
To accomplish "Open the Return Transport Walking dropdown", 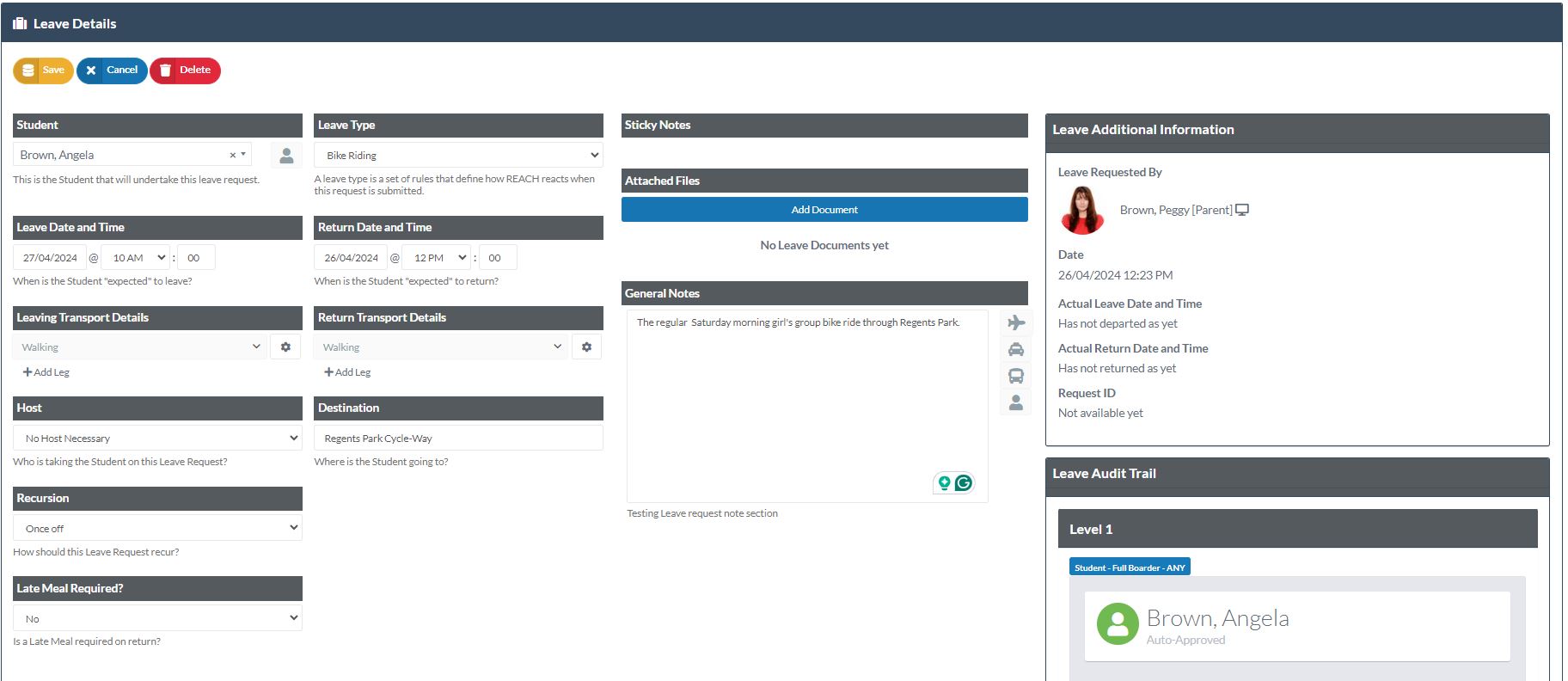I will tap(441, 347).
